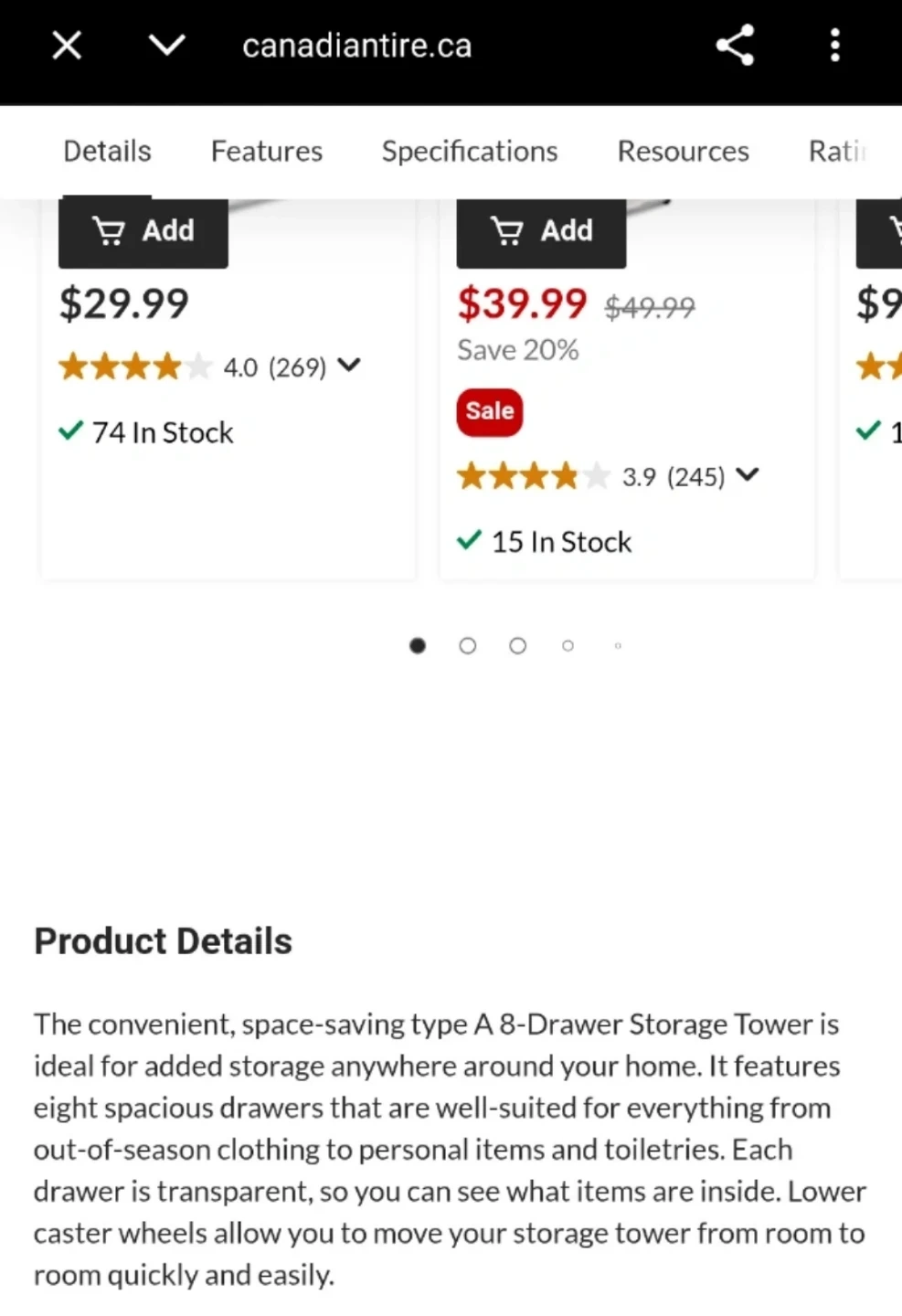902x1316 pixels.
Task: Open the three-dot overflow menu
Action: tap(834, 45)
